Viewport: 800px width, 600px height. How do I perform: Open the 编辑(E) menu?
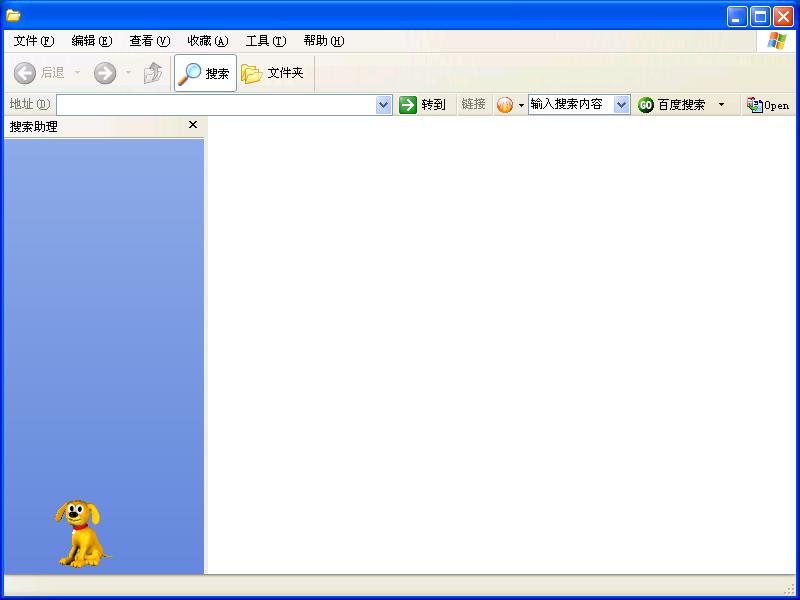[91, 41]
